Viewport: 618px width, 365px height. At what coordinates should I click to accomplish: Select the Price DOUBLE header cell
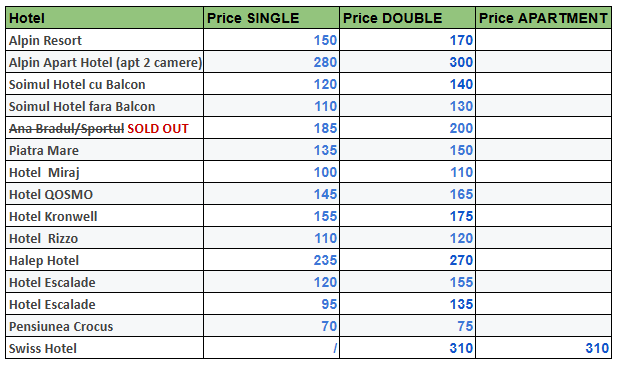pos(407,18)
